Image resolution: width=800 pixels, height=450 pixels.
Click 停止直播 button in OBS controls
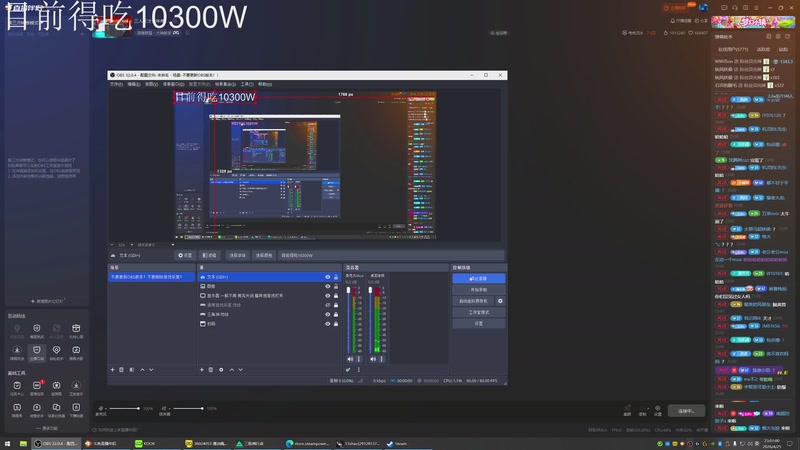point(479,279)
